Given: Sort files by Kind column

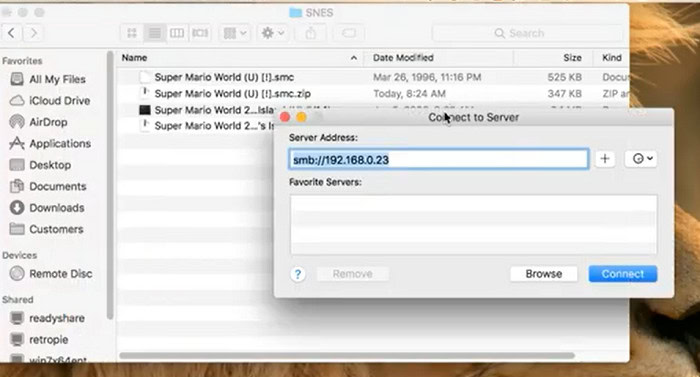Looking at the screenshot, I should pyautogui.click(x=612, y=58).
